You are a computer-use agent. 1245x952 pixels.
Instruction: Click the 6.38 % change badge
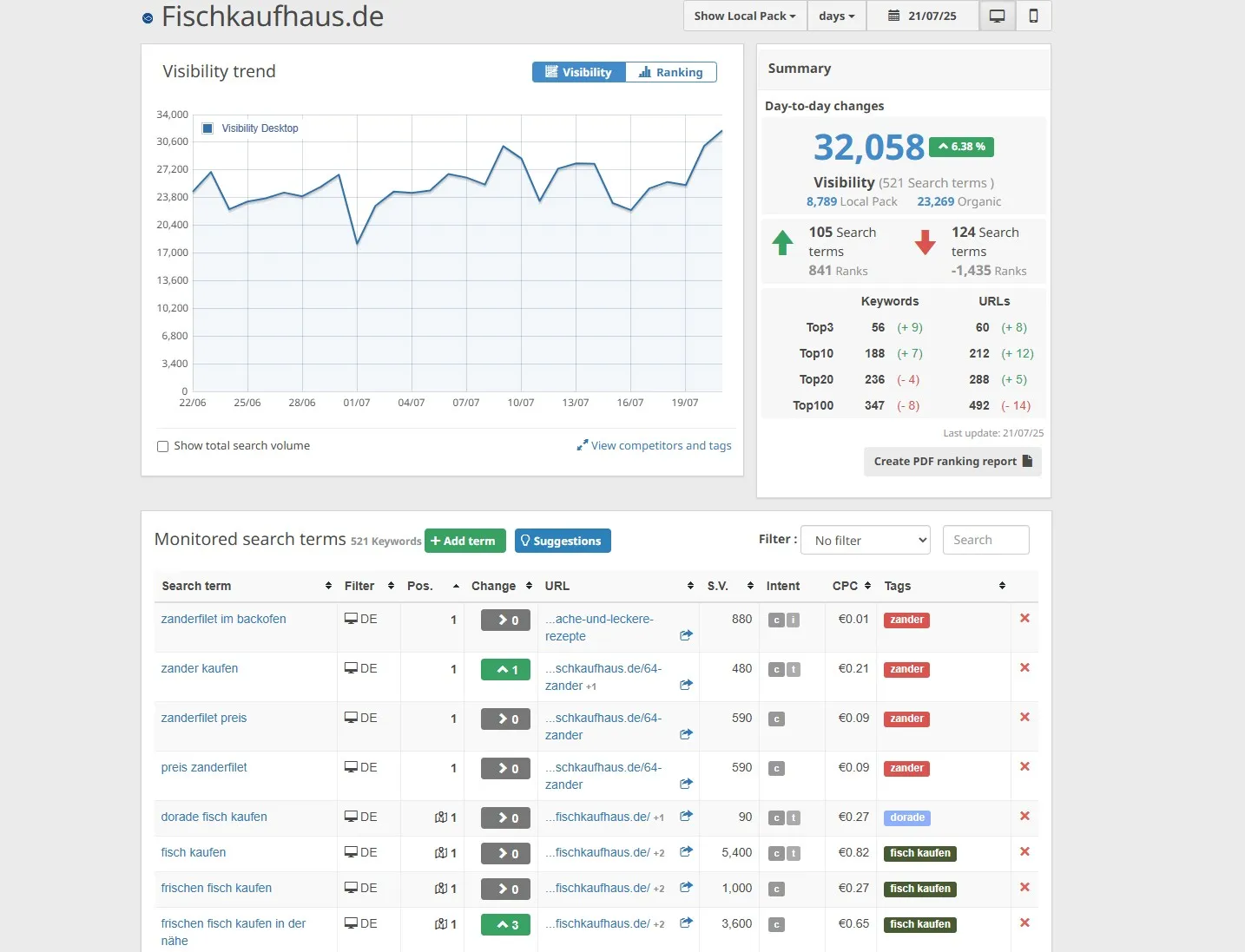(x=961, y=147)
